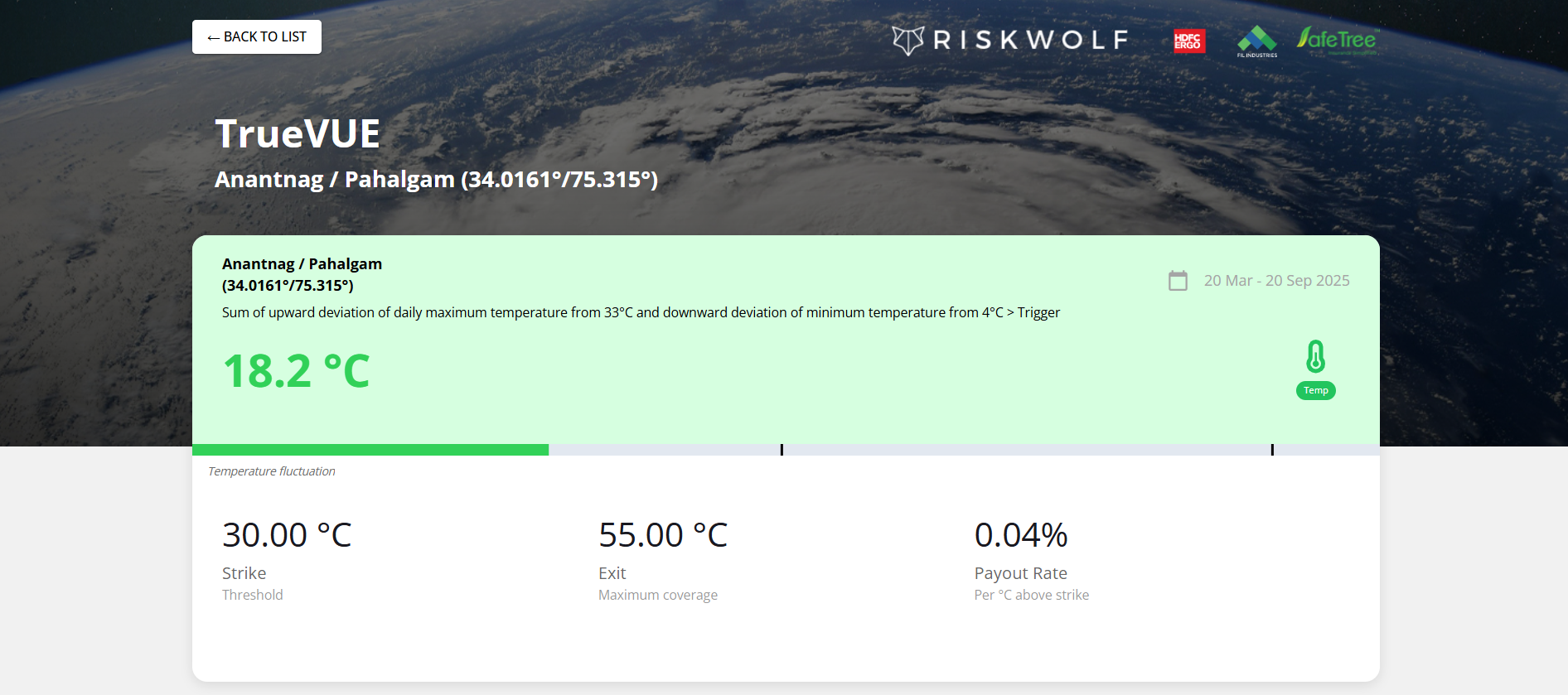Viewport: 1568px width, 695px height.
Task: Select the 55.00 °C Exit value
Action: click(663, 535)
